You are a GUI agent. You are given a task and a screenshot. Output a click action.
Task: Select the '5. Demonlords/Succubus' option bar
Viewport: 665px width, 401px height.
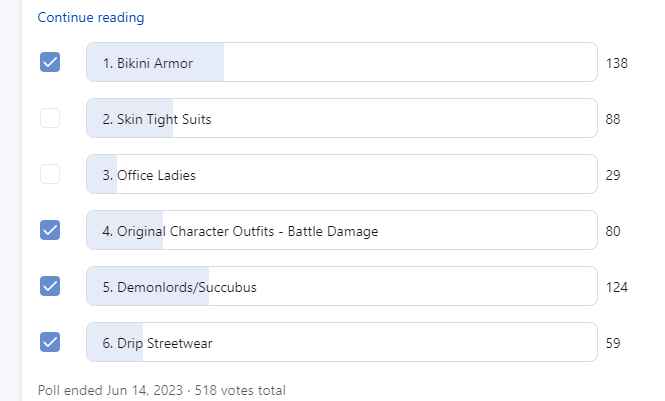342,286
